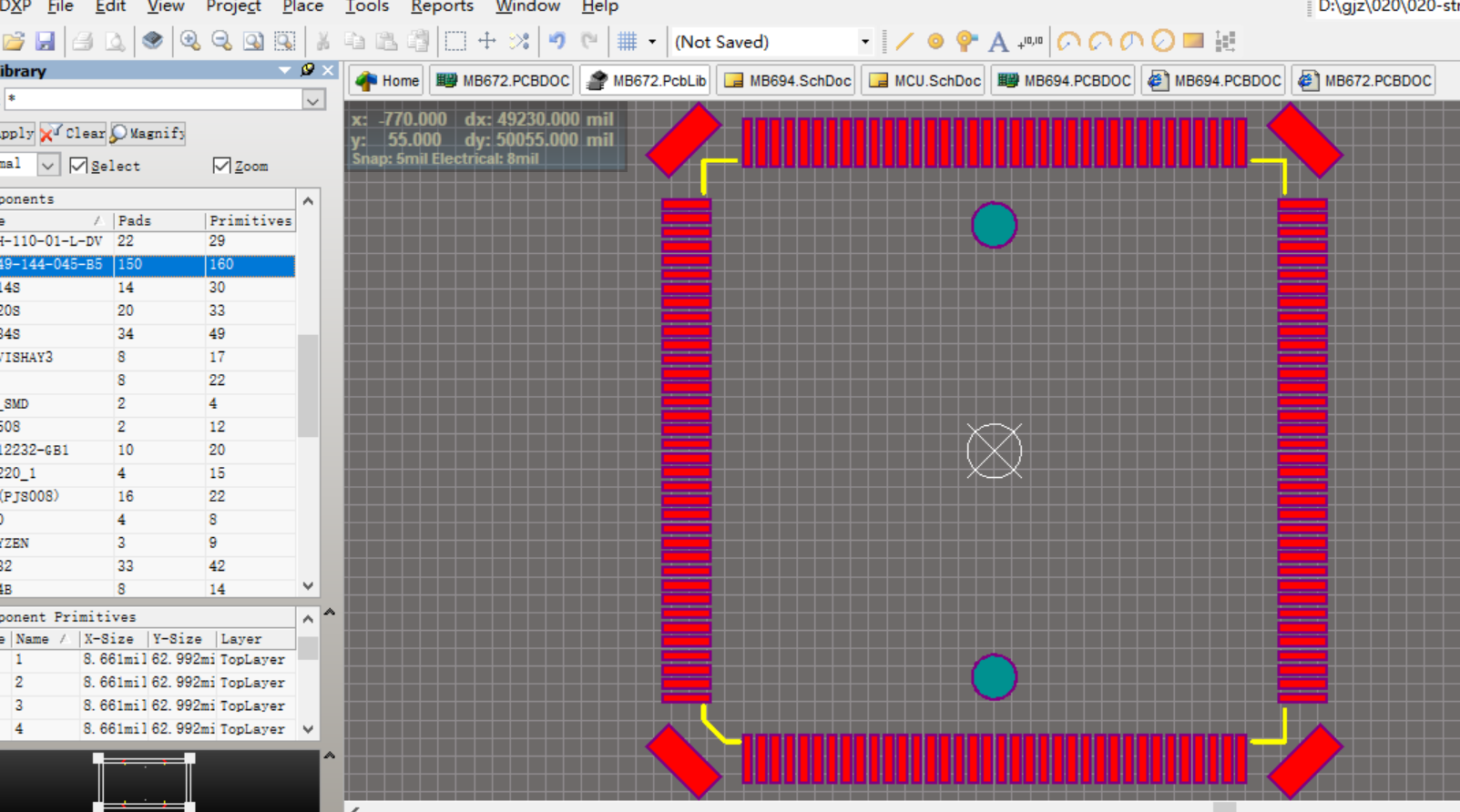Click the upper teal mounting hole pad

(994, 225)
